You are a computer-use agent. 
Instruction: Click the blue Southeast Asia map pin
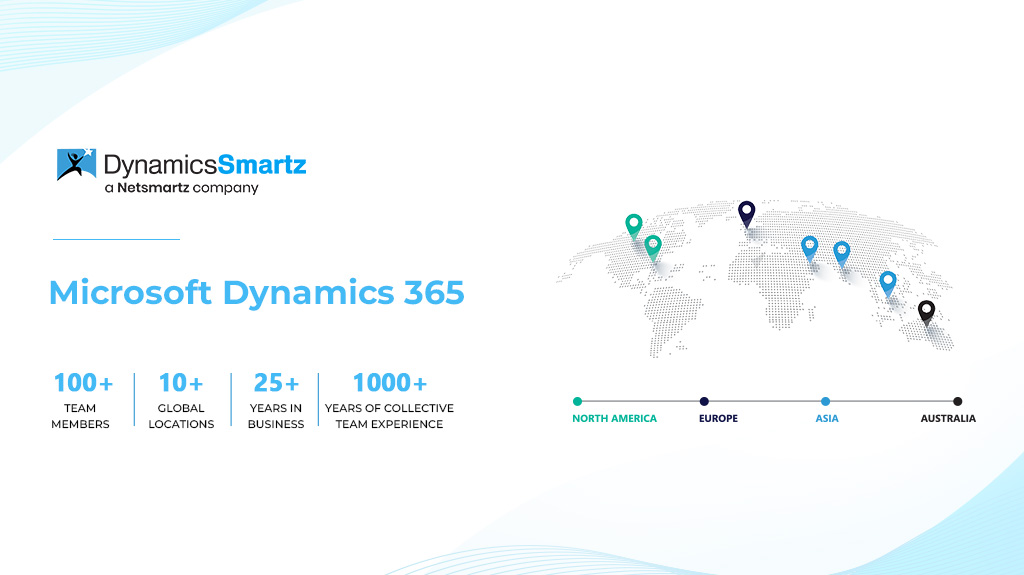887,282
